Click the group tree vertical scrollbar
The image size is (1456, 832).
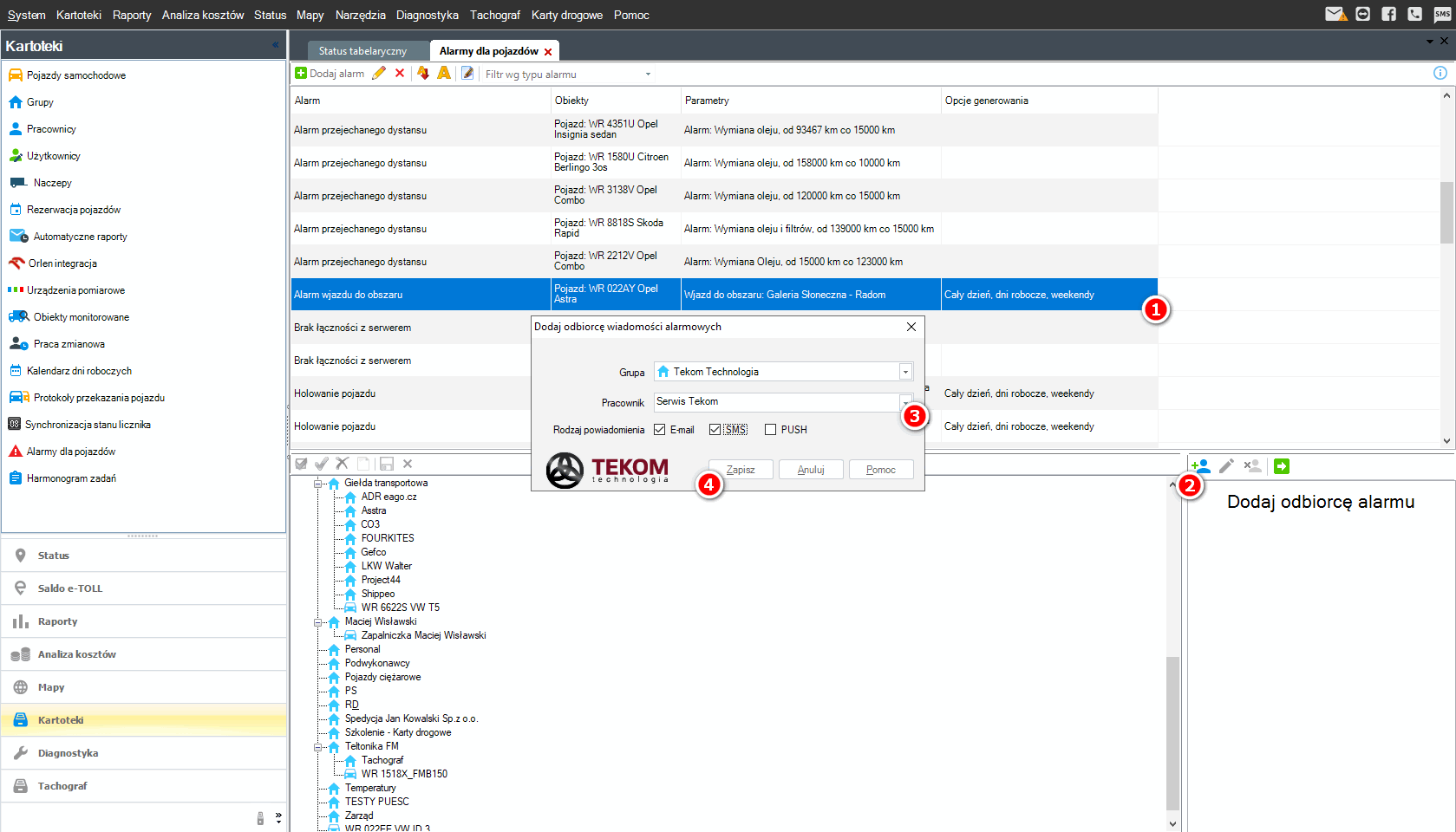click(x=1172, y=732)
